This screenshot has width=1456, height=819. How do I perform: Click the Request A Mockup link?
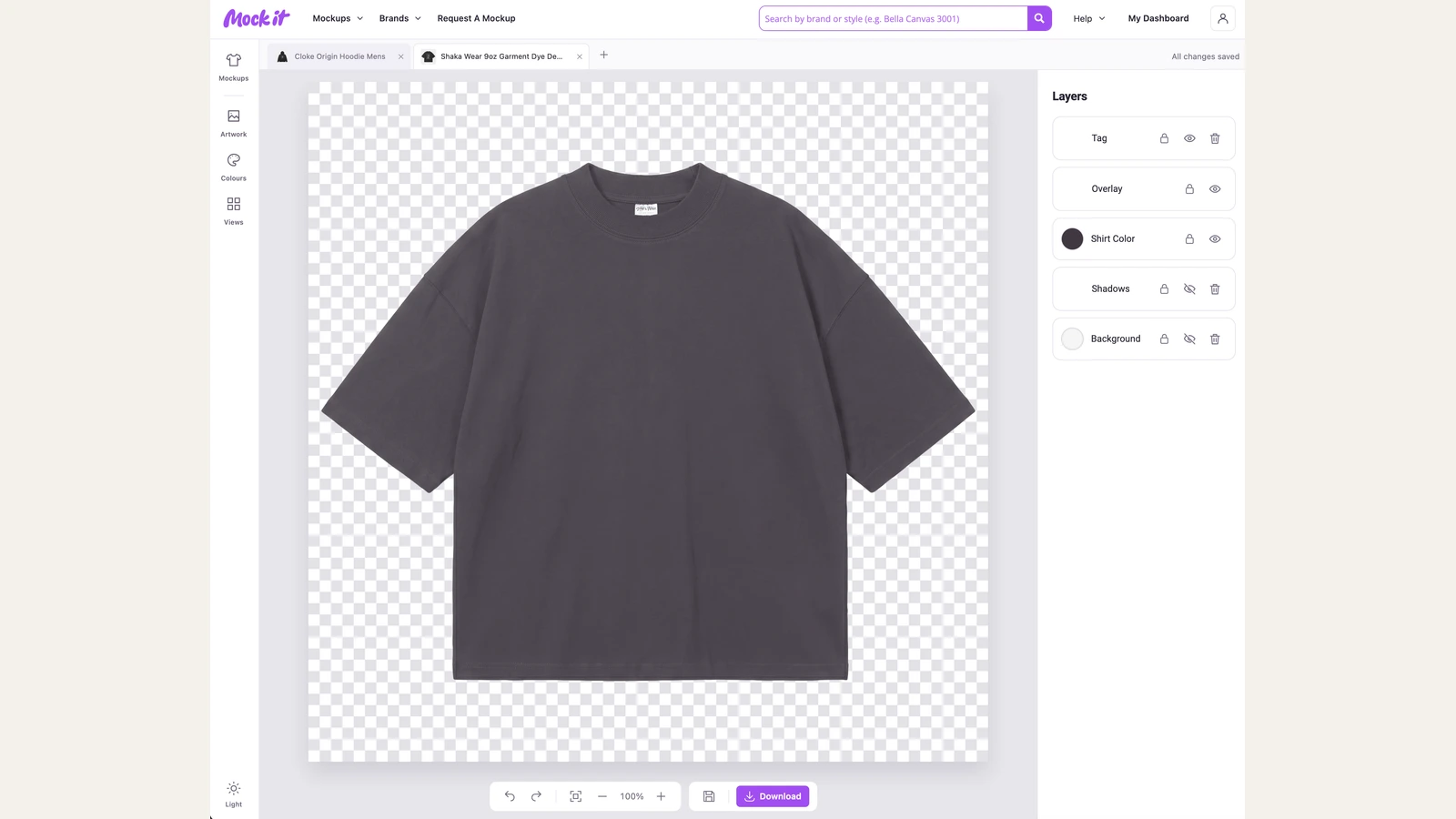point(476,18)
